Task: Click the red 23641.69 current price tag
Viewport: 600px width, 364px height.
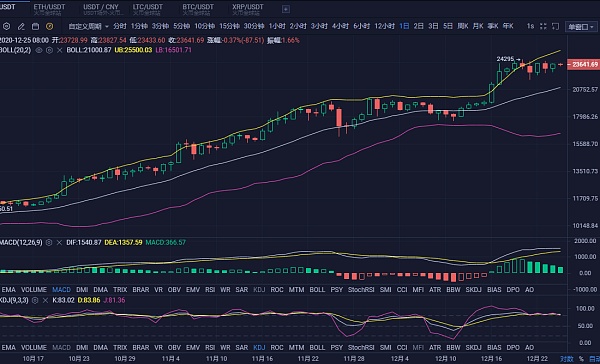Action: click(583, 65)
